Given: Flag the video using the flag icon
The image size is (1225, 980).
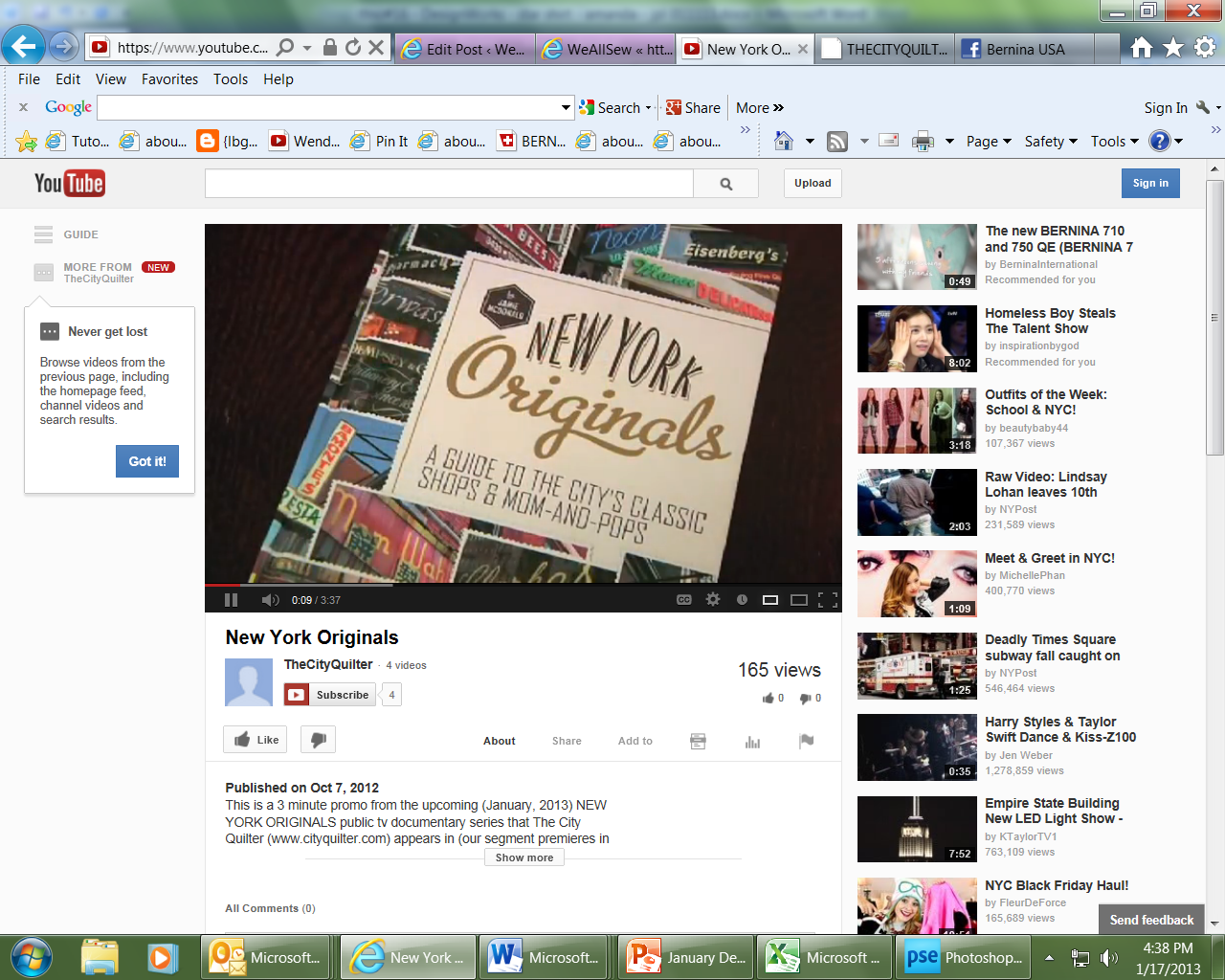Looking at the screenshot, I should tap(807, 741).
